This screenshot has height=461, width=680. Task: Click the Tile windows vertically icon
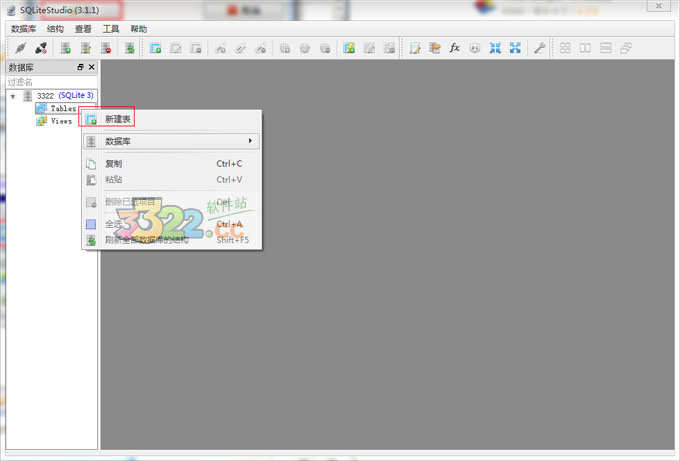[605, 48]
